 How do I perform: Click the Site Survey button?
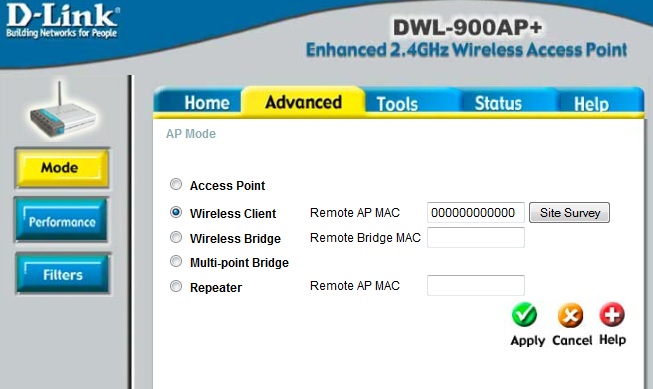pos(569,213)
